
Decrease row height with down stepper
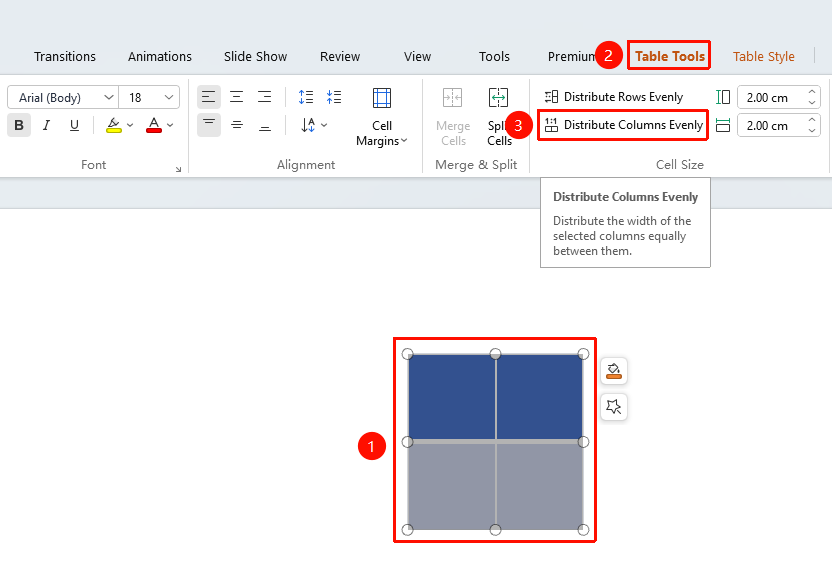(812, 103)
